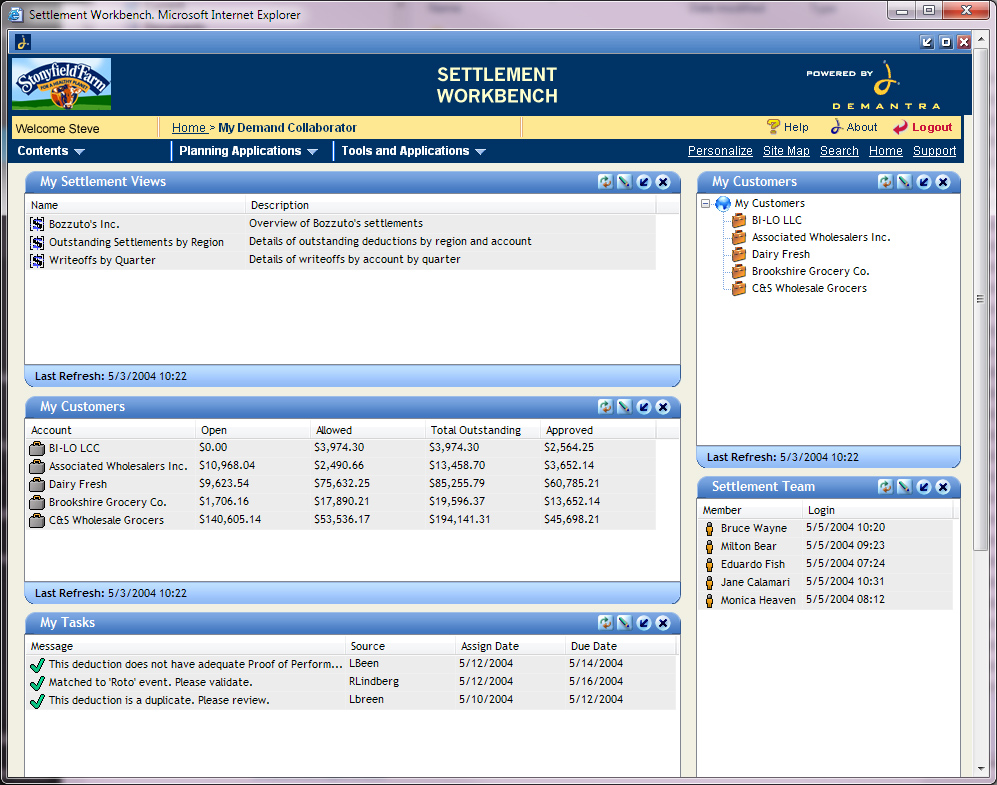Screen dimensions: 997x785
Task: Click the Support link
Action: (x=934, y=151)
